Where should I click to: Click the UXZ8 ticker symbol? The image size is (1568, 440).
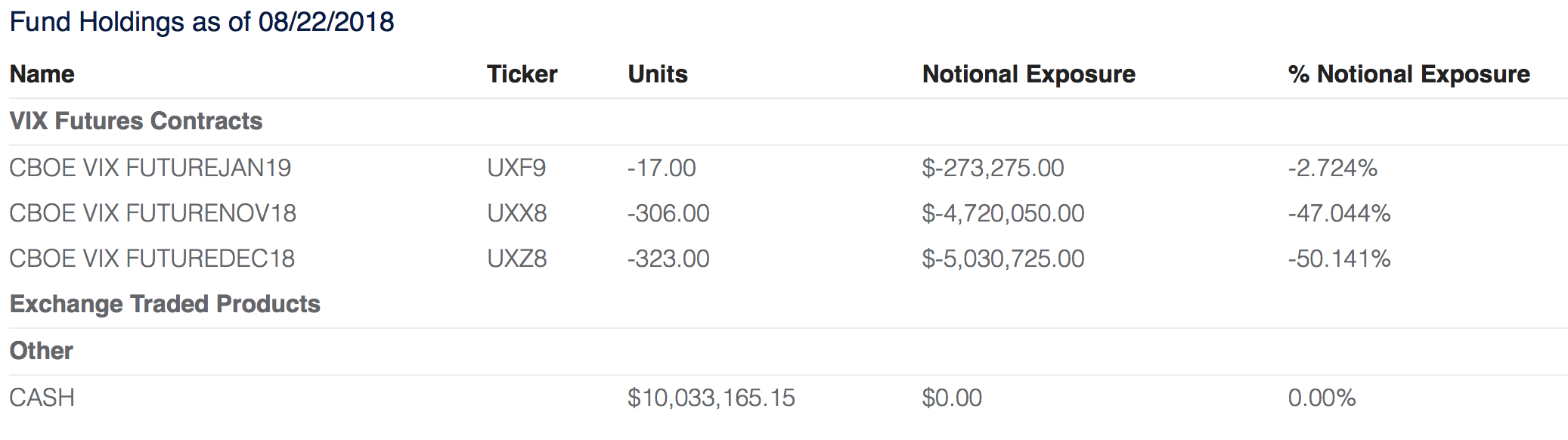tap(517, 259)
